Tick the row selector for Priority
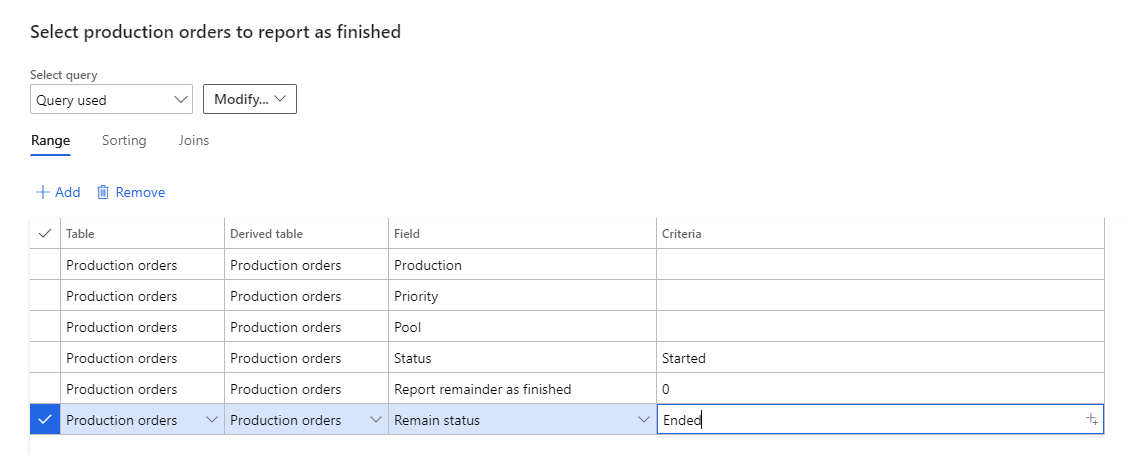 coord(44,296)
